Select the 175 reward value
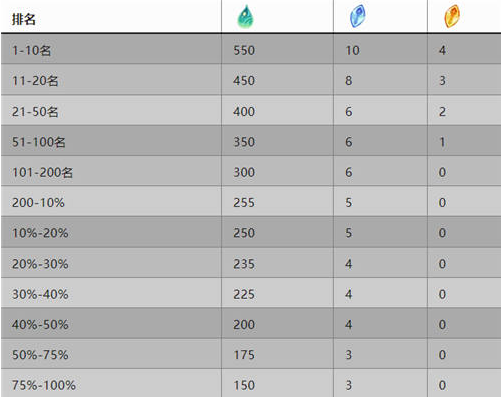 tap(244, 355)
